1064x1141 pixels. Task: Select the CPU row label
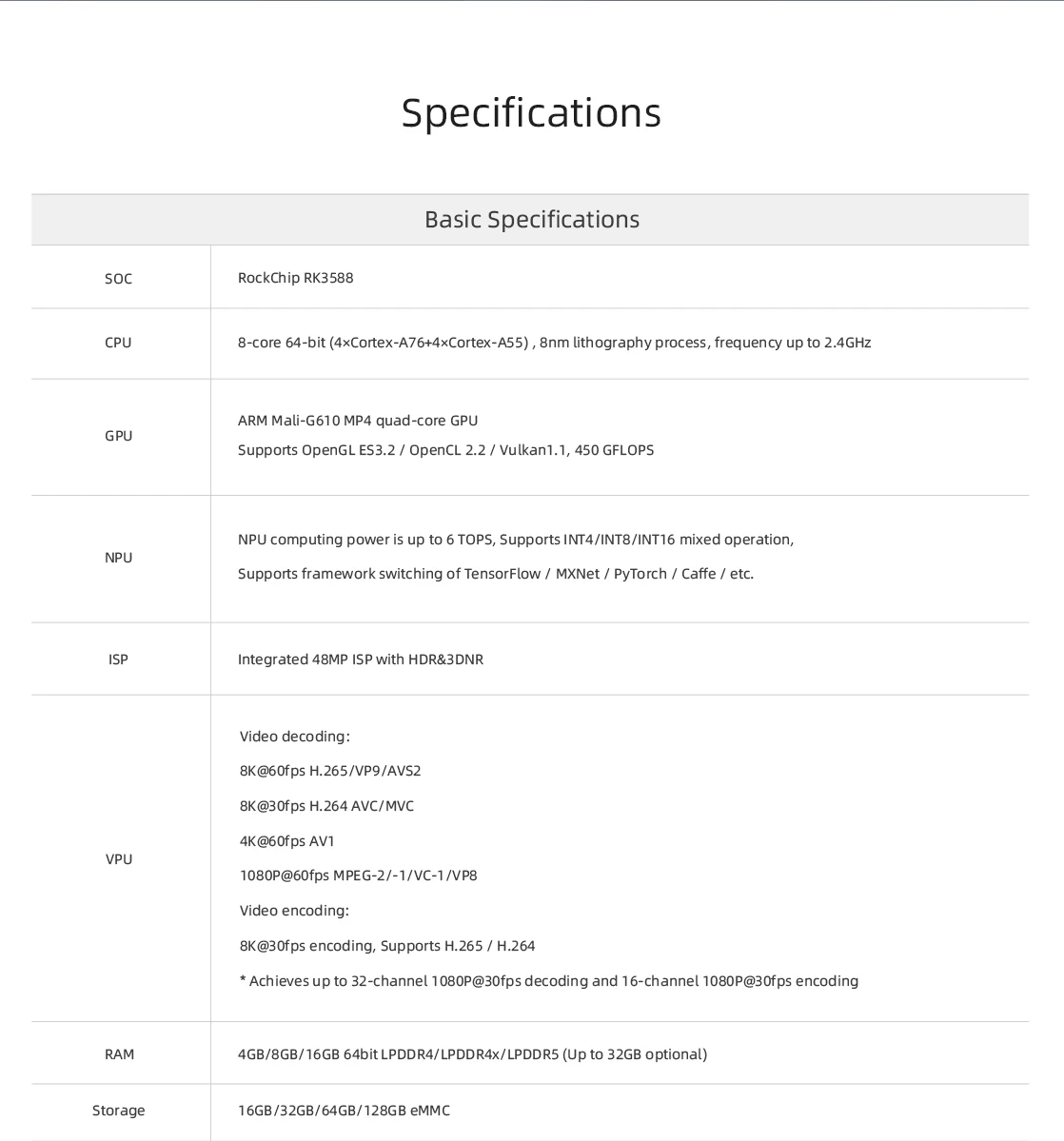119,343
